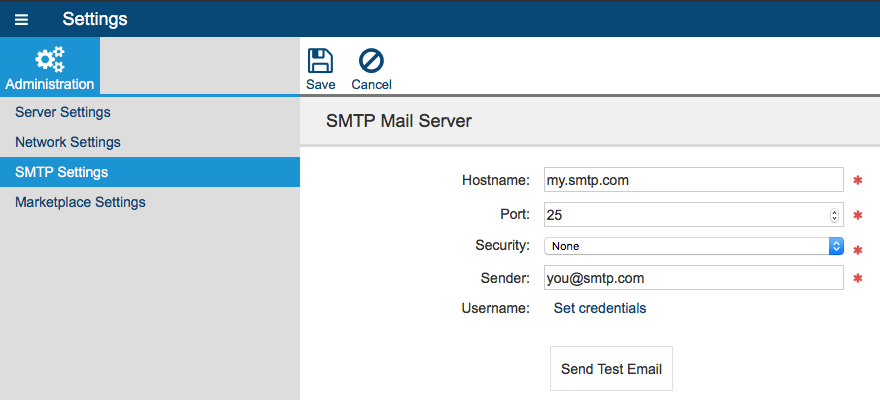Open the Security dropdown set to None
Viewport: 880px width, 400px height.
tap(694, 246)
